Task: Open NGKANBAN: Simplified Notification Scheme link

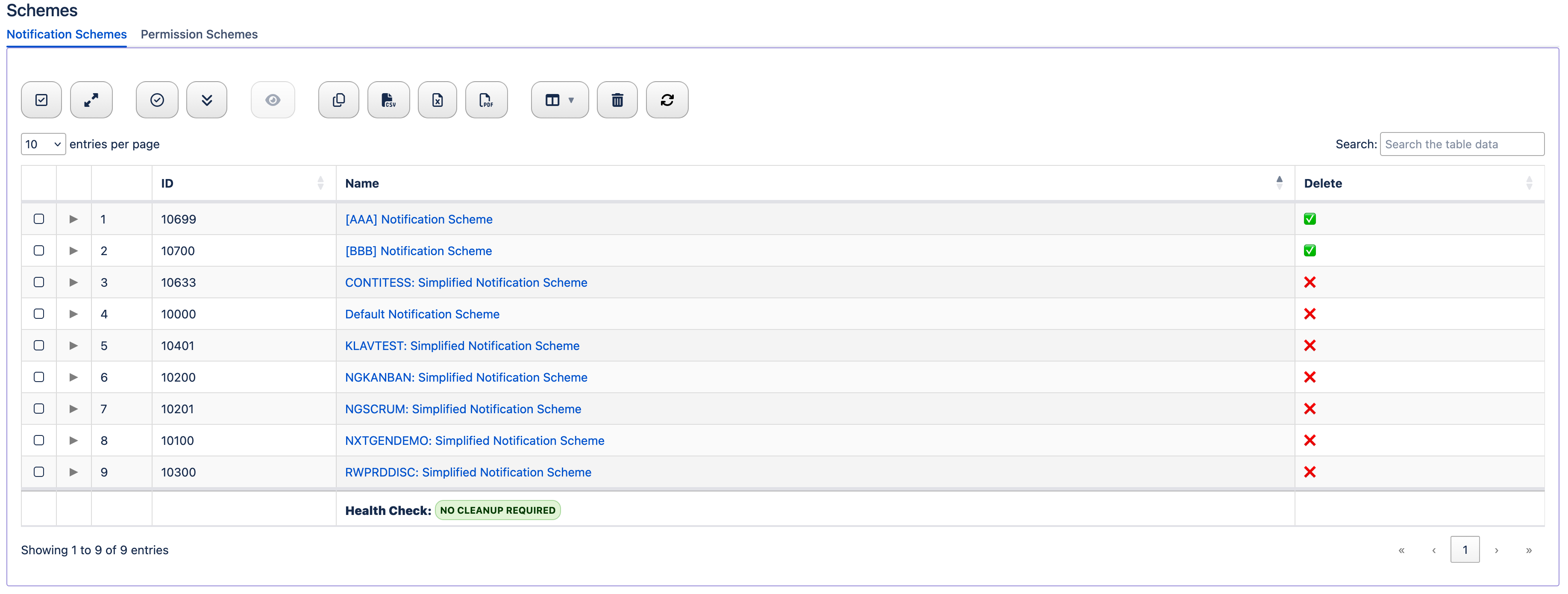Action: coord(466,377)
